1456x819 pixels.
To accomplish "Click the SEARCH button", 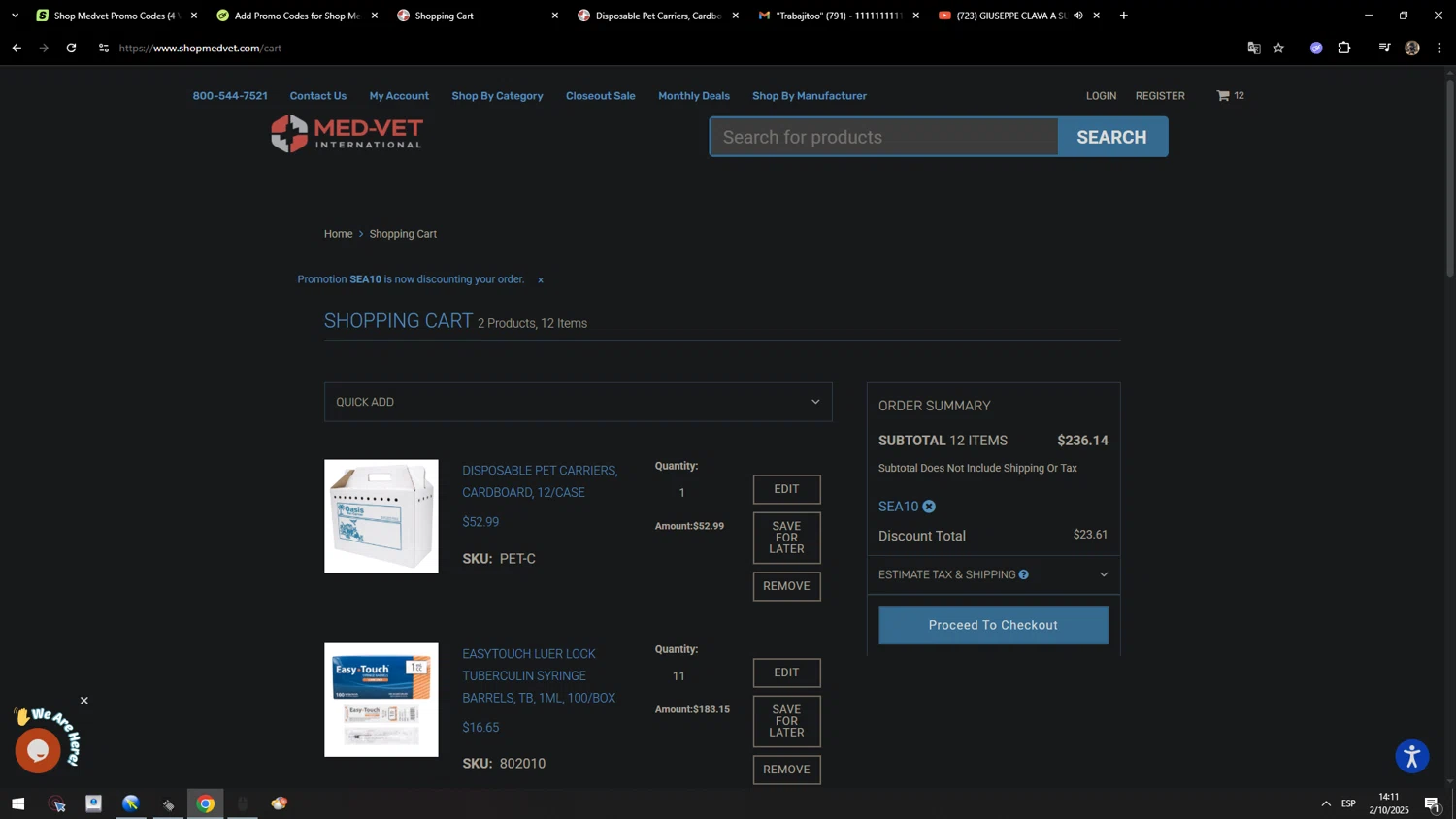I will pos(1112,137).
